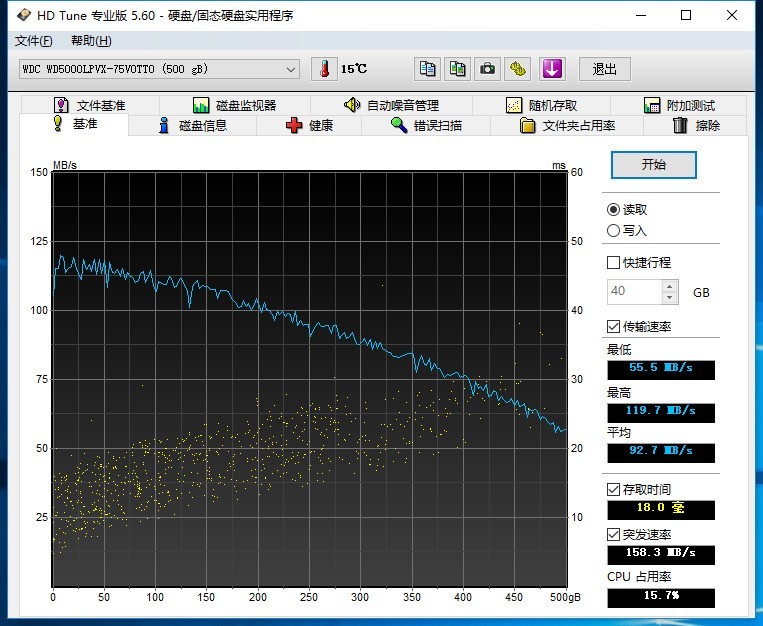This screenshot has height=626, width=763.
Task: Click the 退出 exit button
Action: point(604,69)
